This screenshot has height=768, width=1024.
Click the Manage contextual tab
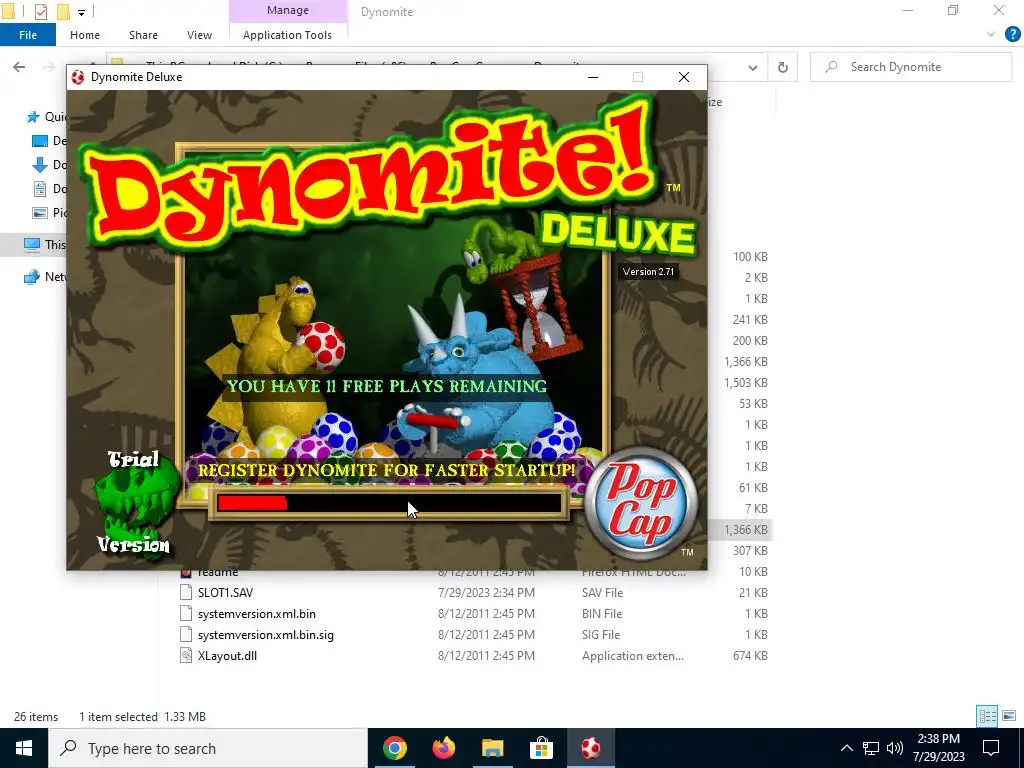[x=288, y=10]
